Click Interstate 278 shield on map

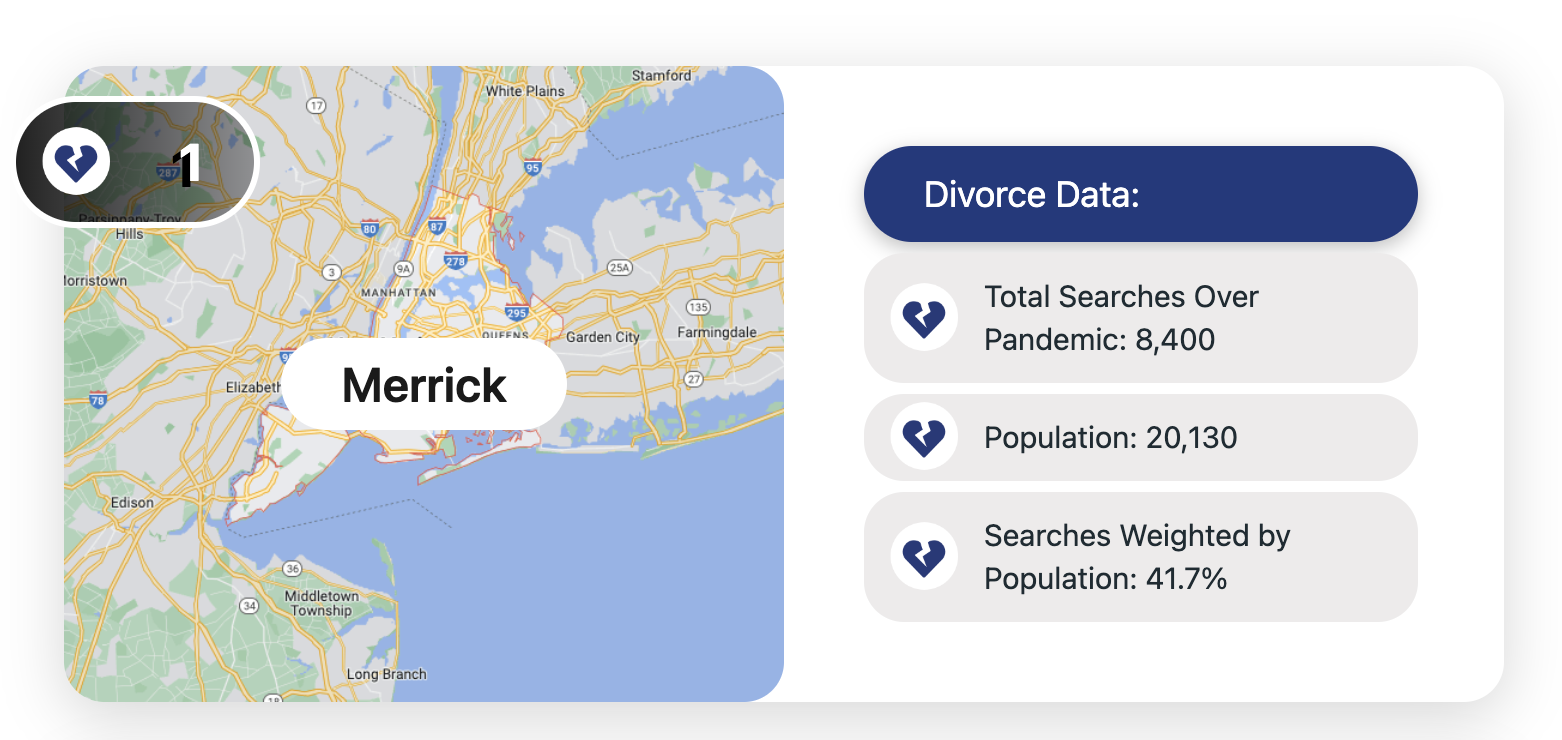click(455, 261)
